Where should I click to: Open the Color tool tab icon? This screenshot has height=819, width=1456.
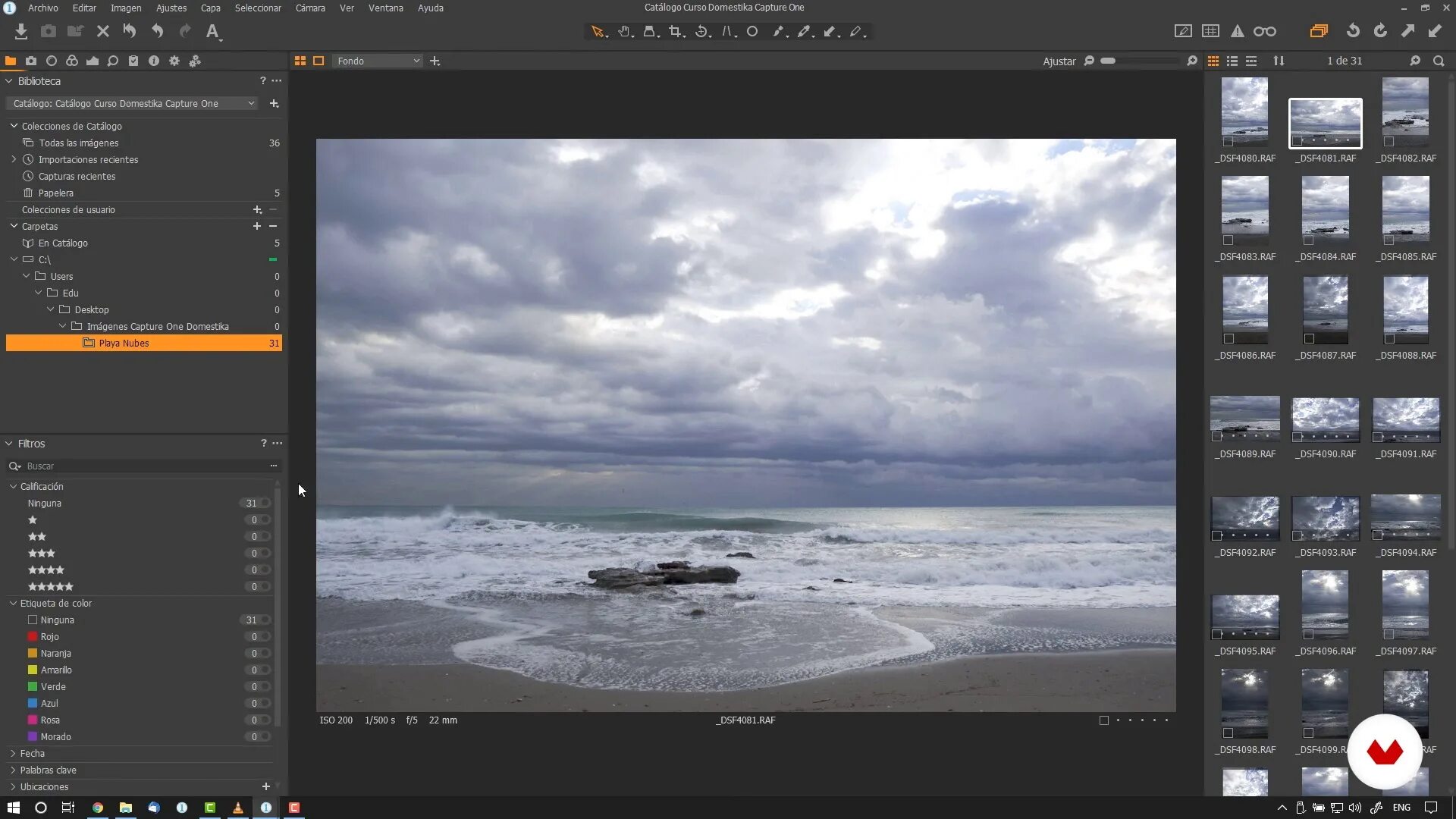tap(71, 61)
